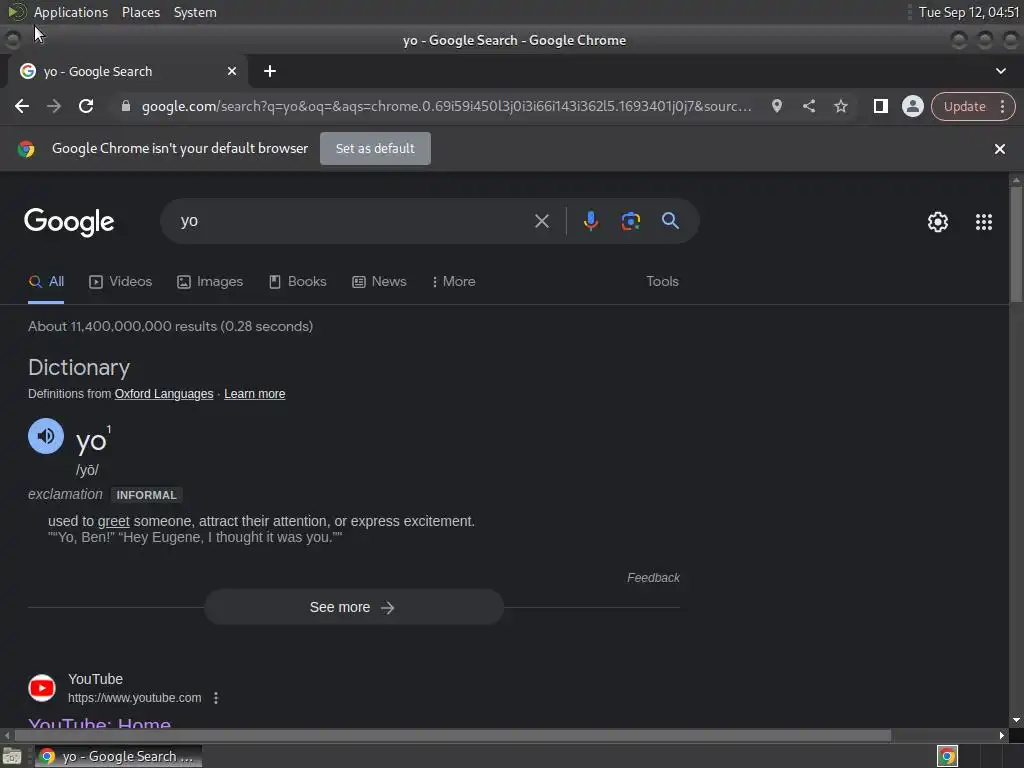Click the horizontal scrollbar thumb
The width and height of the screenshot is (1024, 768).
(x=453, y=735)
